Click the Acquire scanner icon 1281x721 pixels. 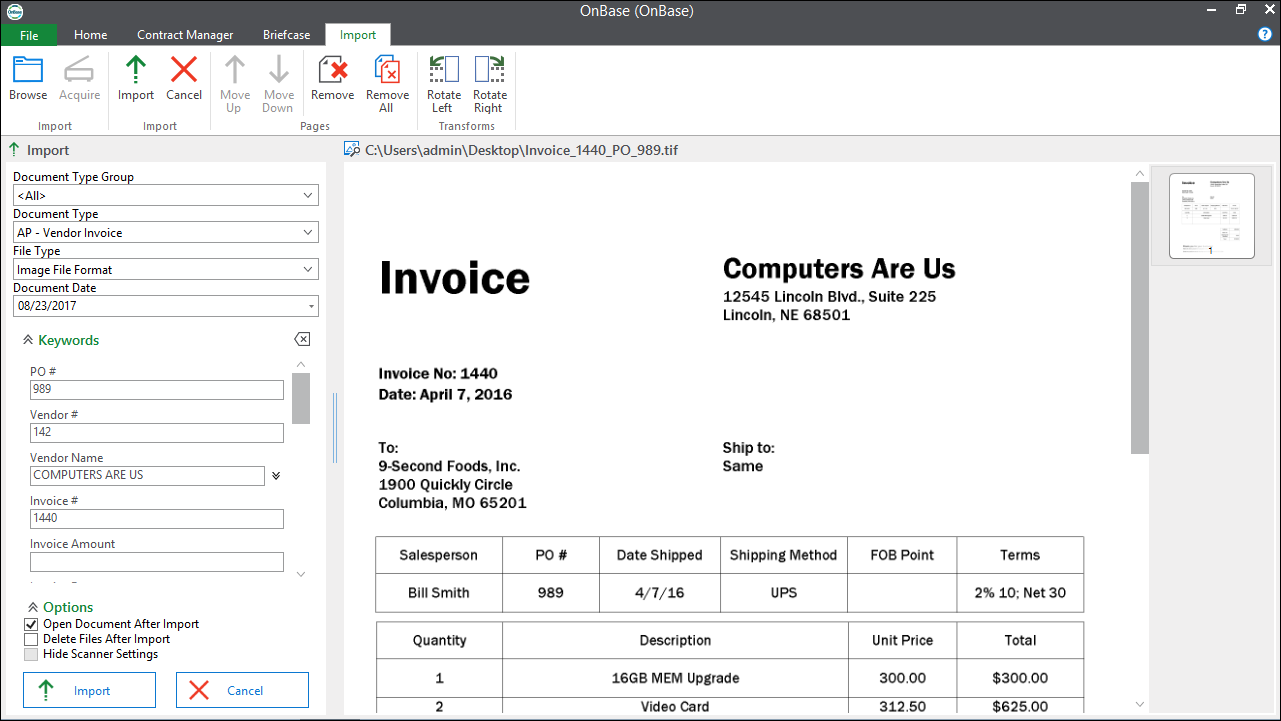coord(79,69)
